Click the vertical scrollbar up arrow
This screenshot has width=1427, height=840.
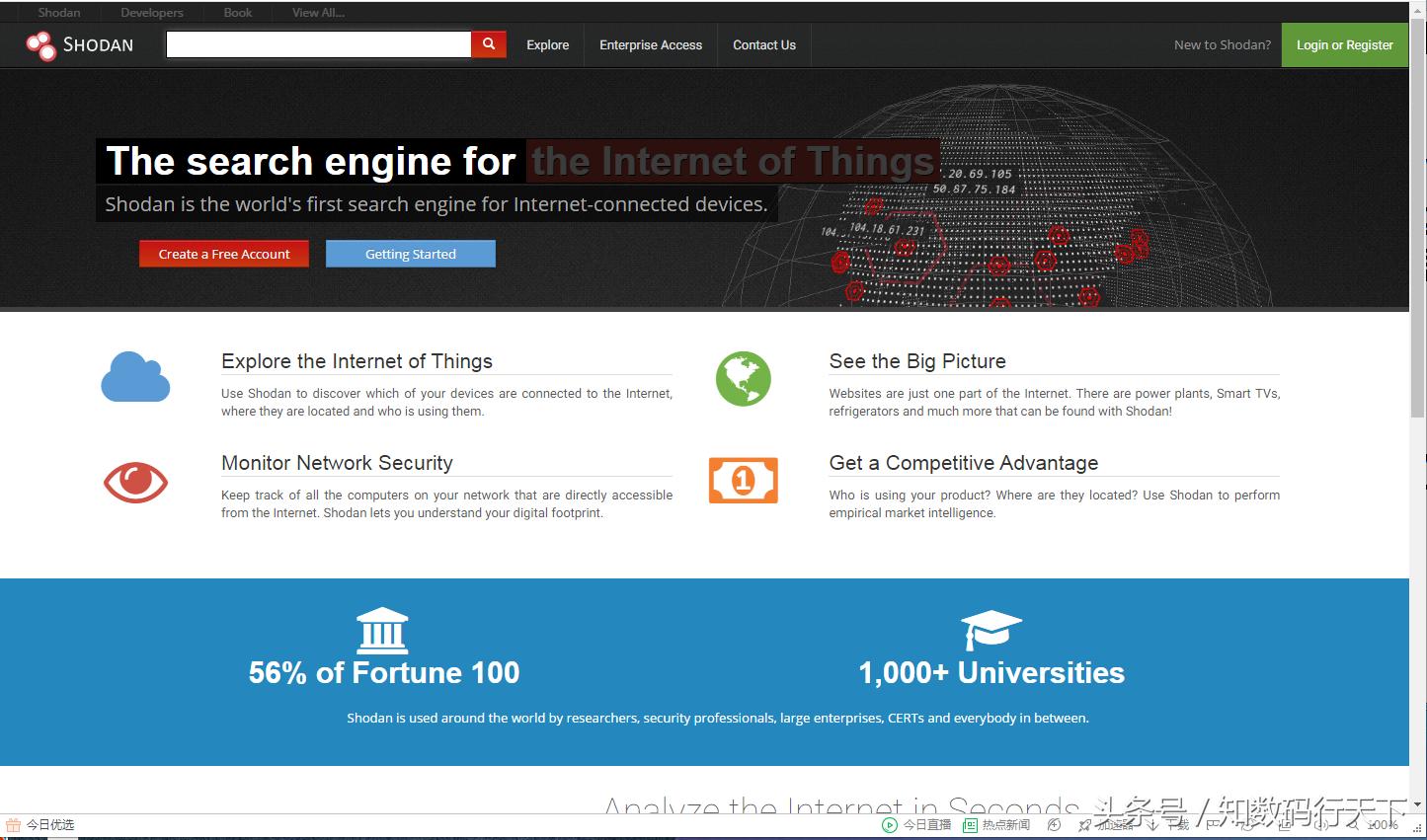point(1418,11)
